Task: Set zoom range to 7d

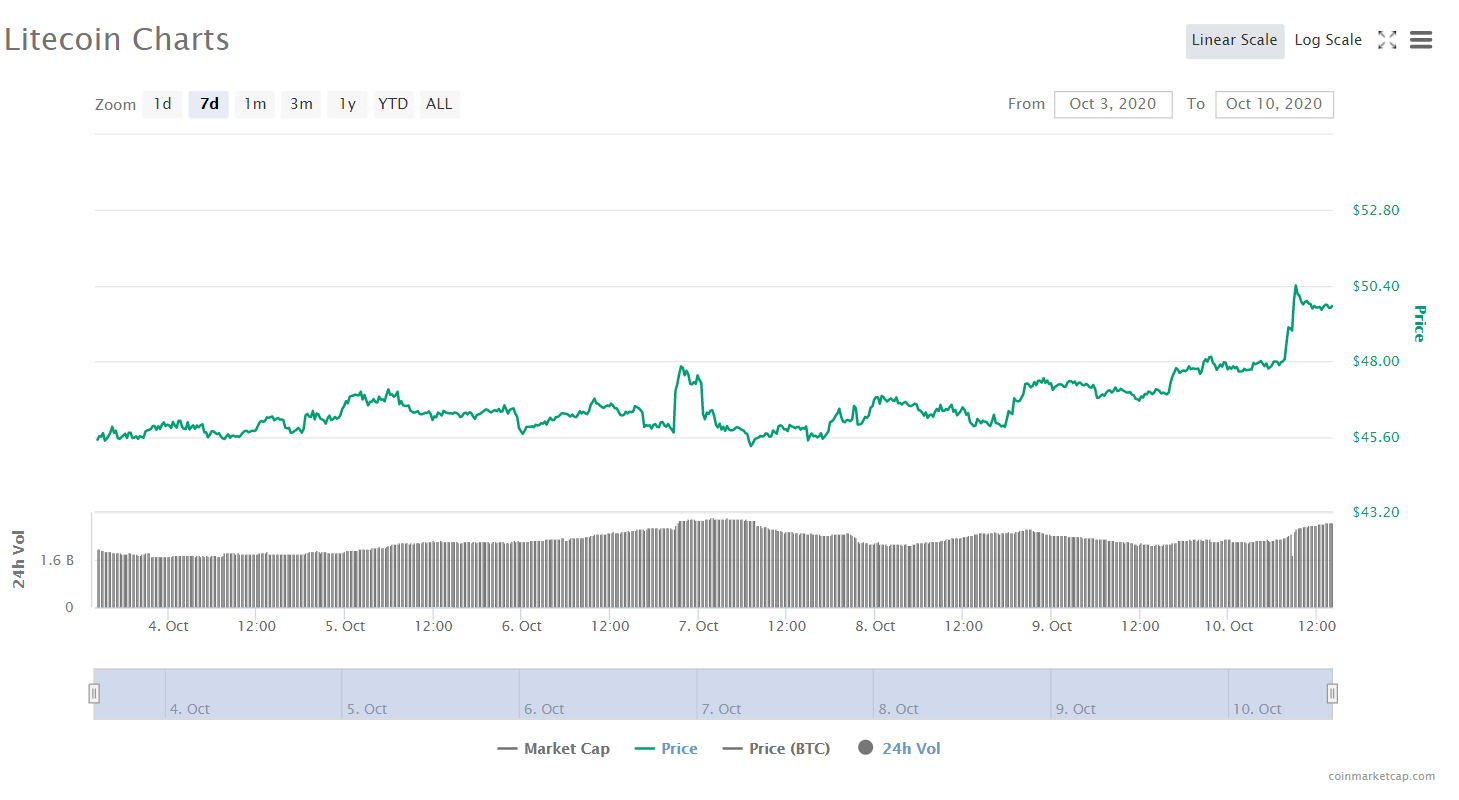Action: pos(209,104)
